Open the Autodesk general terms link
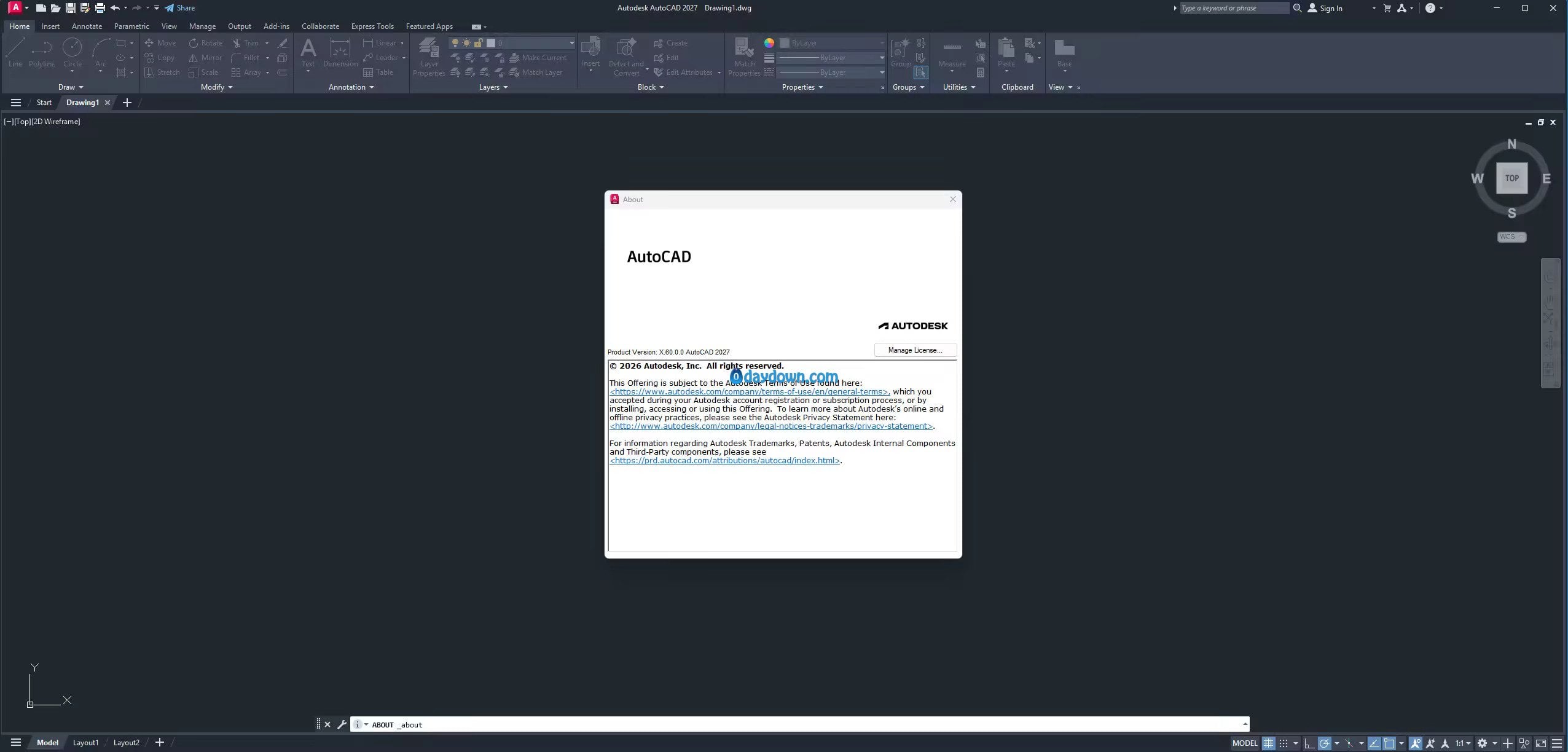 (x=750, y=391)
